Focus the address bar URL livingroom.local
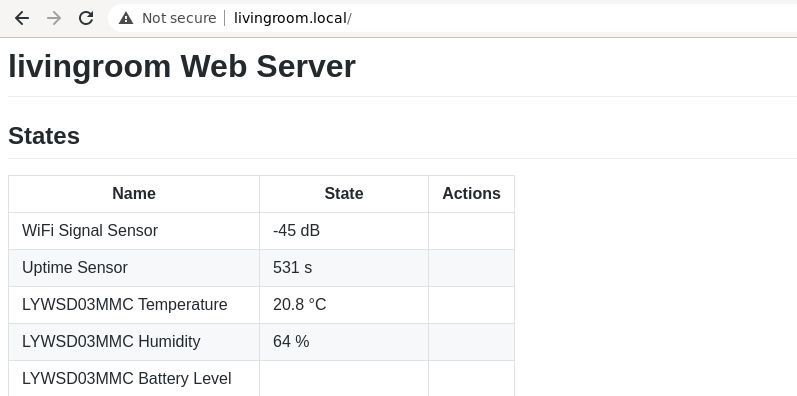Viewport: 797px width, 396px height. pos(292,18)
